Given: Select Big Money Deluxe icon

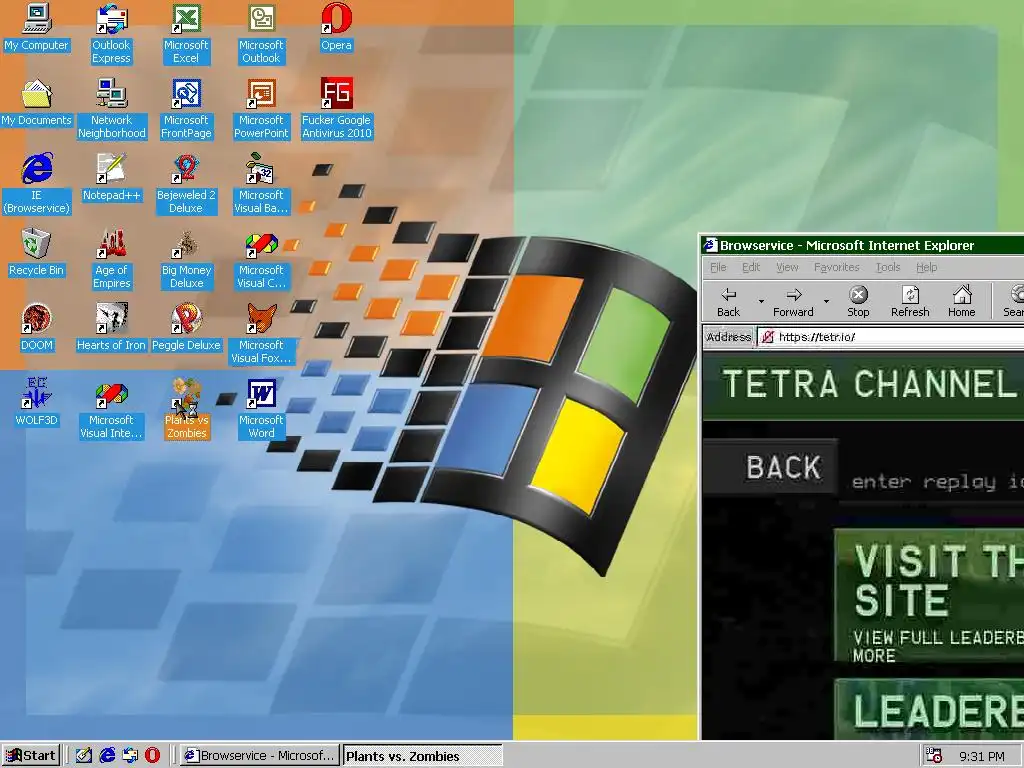Looking at the screenshot, I should click(x=186, y=258).
